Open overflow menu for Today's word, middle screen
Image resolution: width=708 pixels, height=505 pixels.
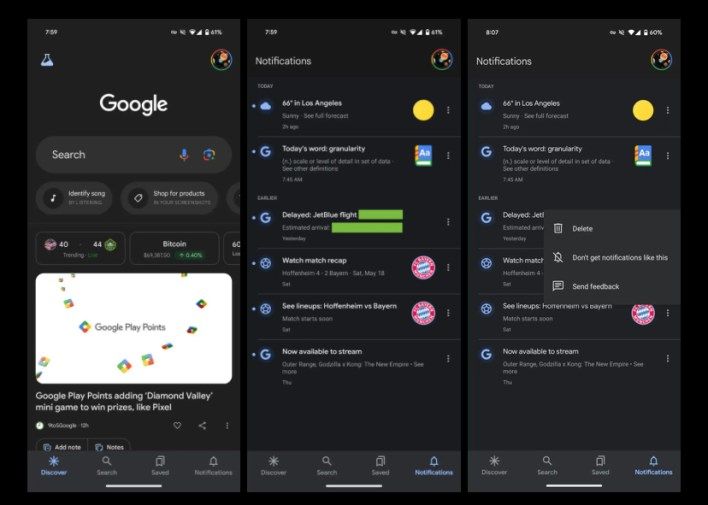[x=448, y=155]
